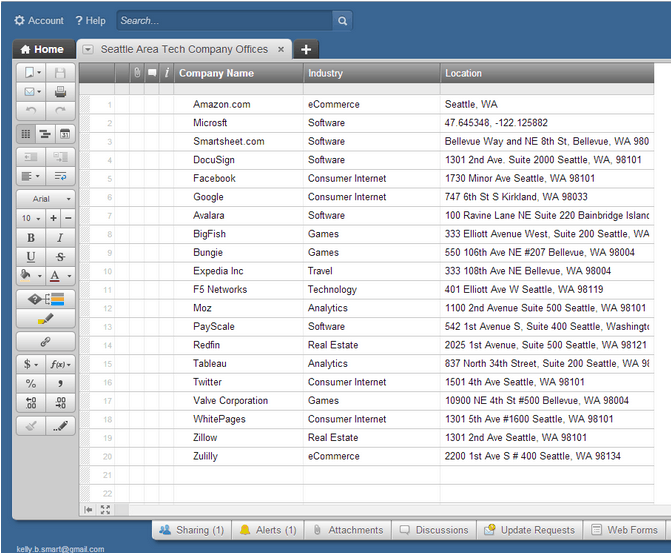The width and height of the screenshot is (671, 553).
Task: Switch to Gantt view
Action: pos(45,134)
